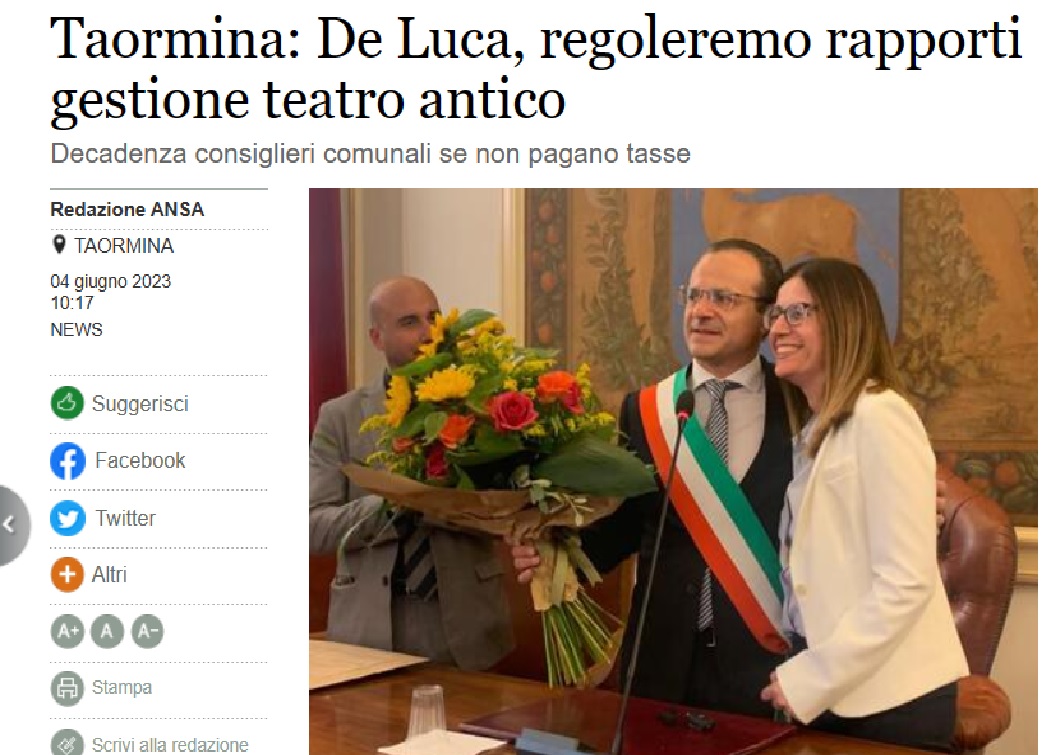Click the Twitter text label
Screen dimensions: 1051x755
pyautogui.click(x=125, y=518)
